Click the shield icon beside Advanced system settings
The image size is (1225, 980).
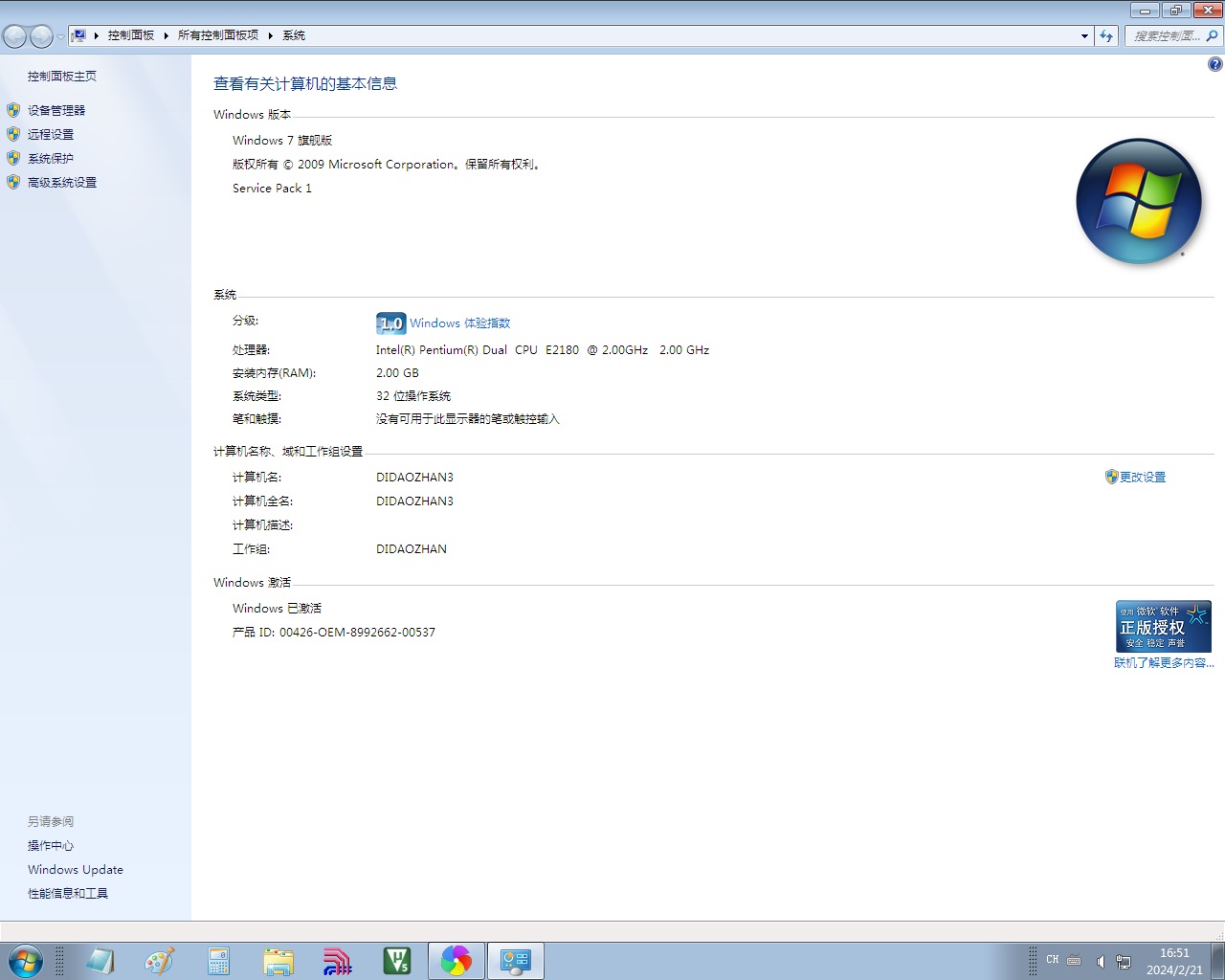pos(13,182)
